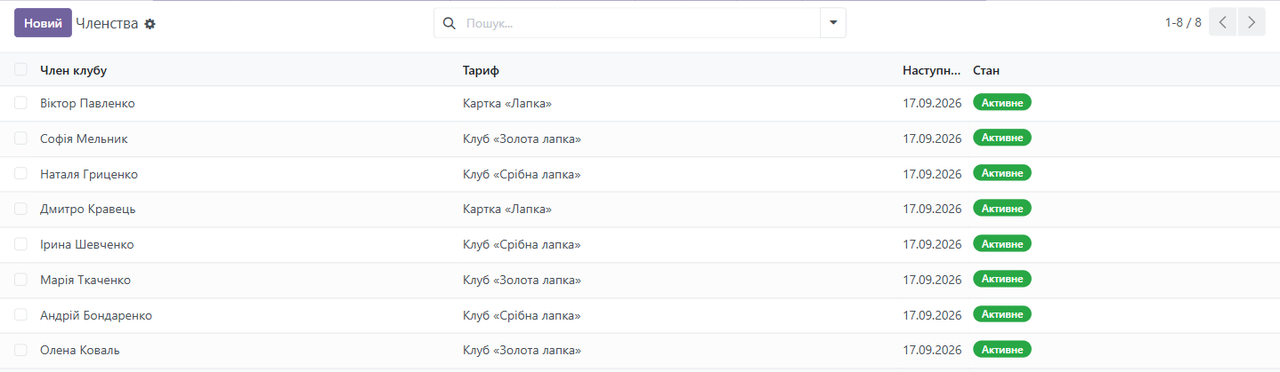1280x372 pixels.
Task: Click Картка «Лапка» tariff in Віктор Павленко row
Action: pos(507,103)
